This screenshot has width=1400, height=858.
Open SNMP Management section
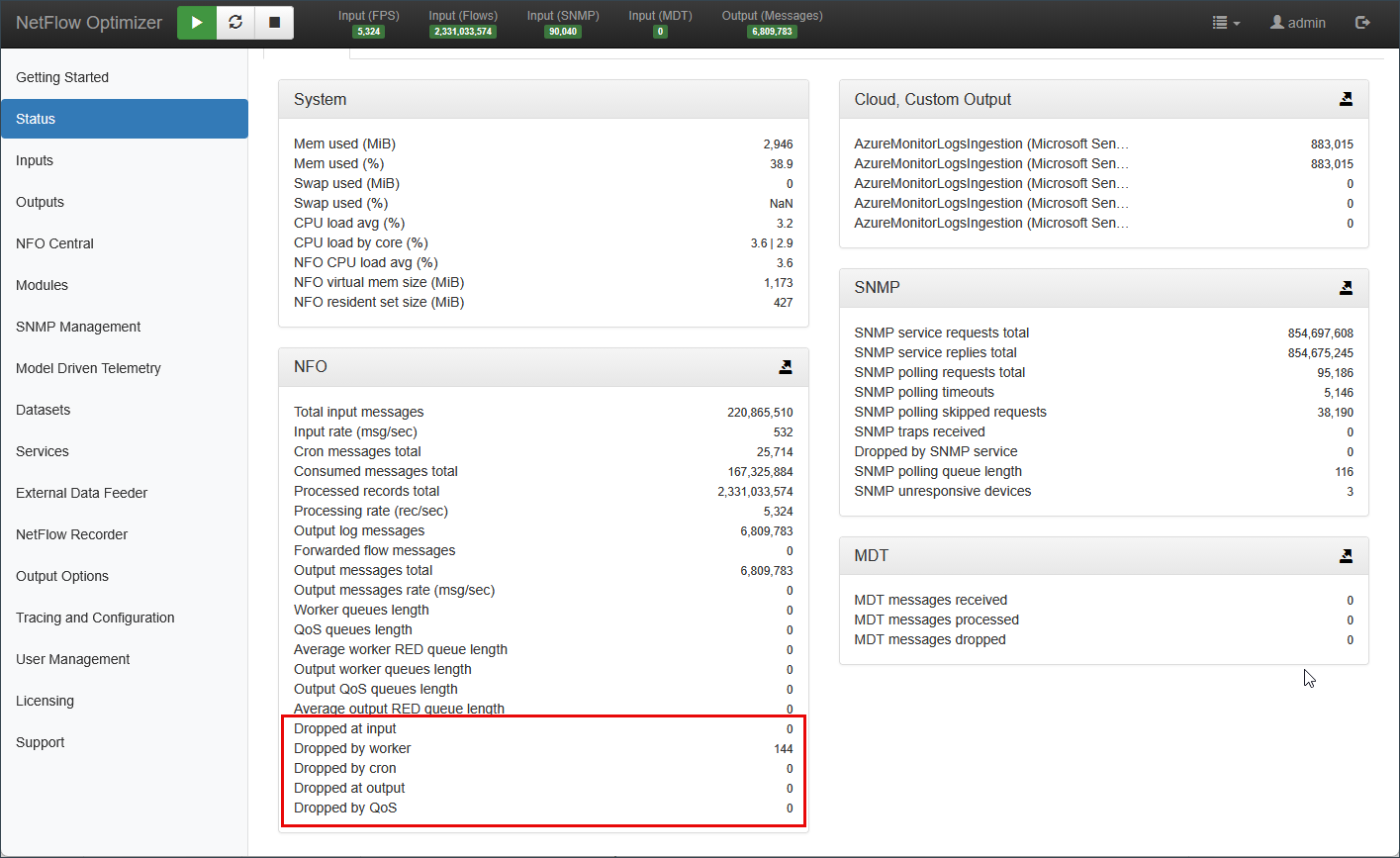point(78,327)
